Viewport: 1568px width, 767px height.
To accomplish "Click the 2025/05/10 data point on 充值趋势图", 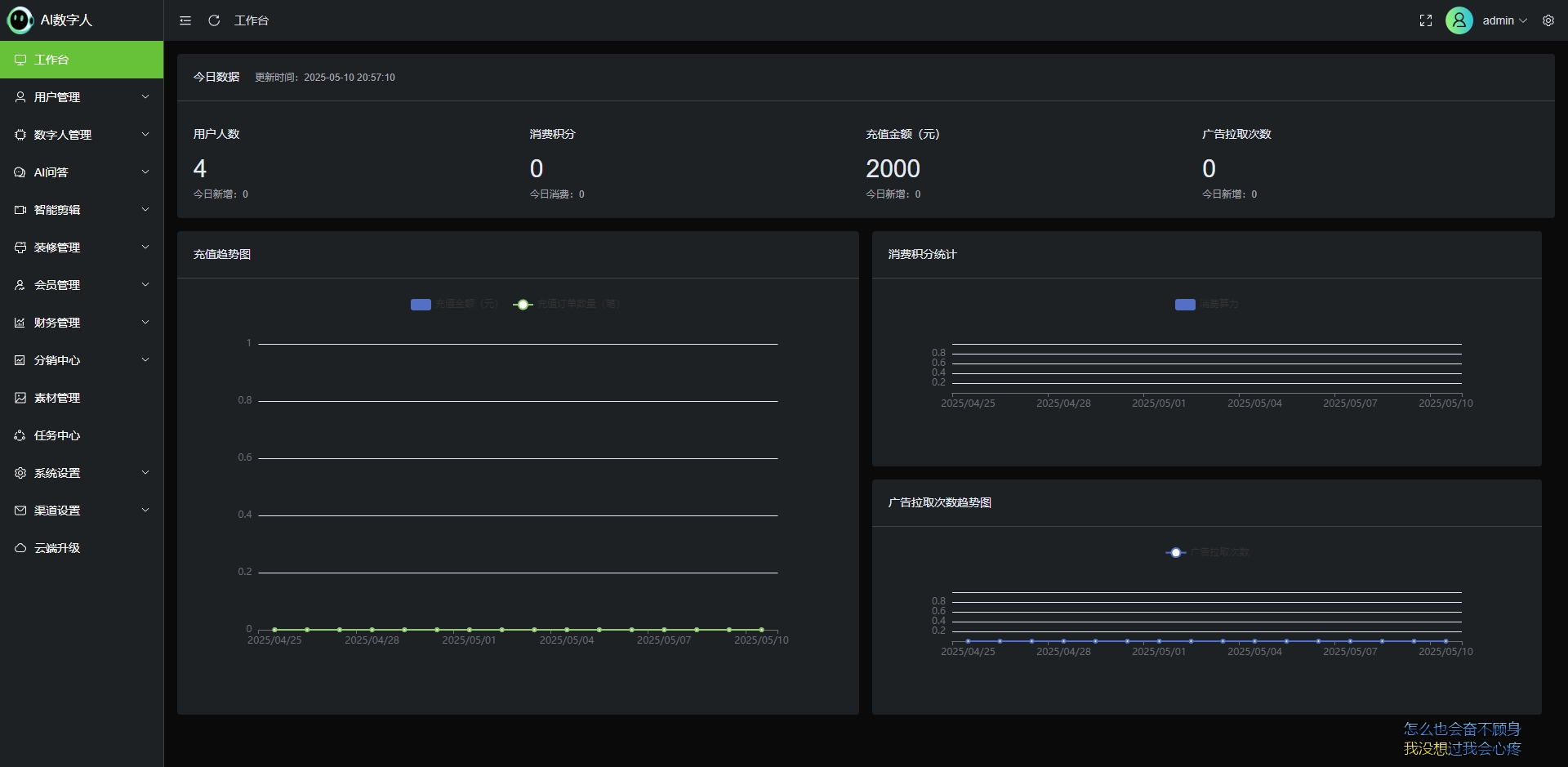I will click(761, 630).
